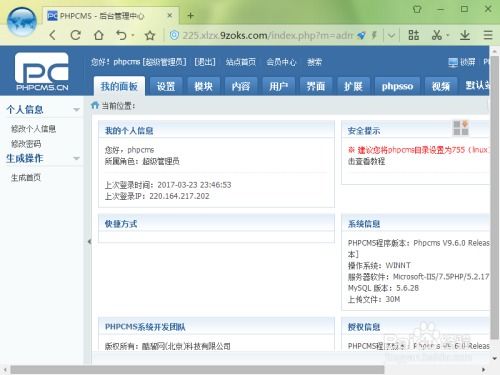Click the PHPCMS系统开发团队 panel header
Screen dimensions: 500x375
[216, 327]
